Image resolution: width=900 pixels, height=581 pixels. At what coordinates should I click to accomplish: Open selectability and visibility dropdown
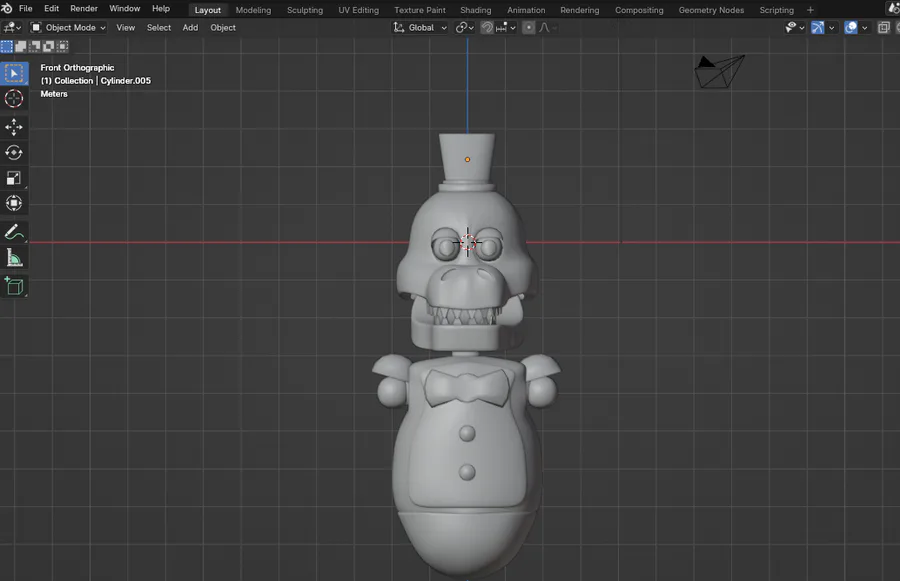coord(794,28)
